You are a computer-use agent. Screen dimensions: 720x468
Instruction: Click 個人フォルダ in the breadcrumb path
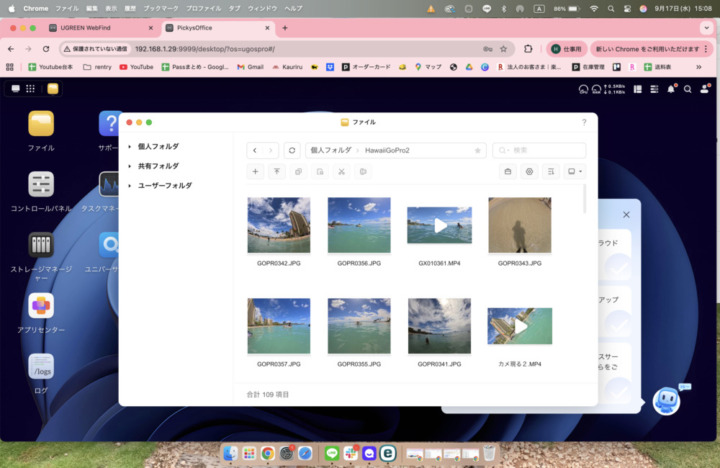click(330, 150)
